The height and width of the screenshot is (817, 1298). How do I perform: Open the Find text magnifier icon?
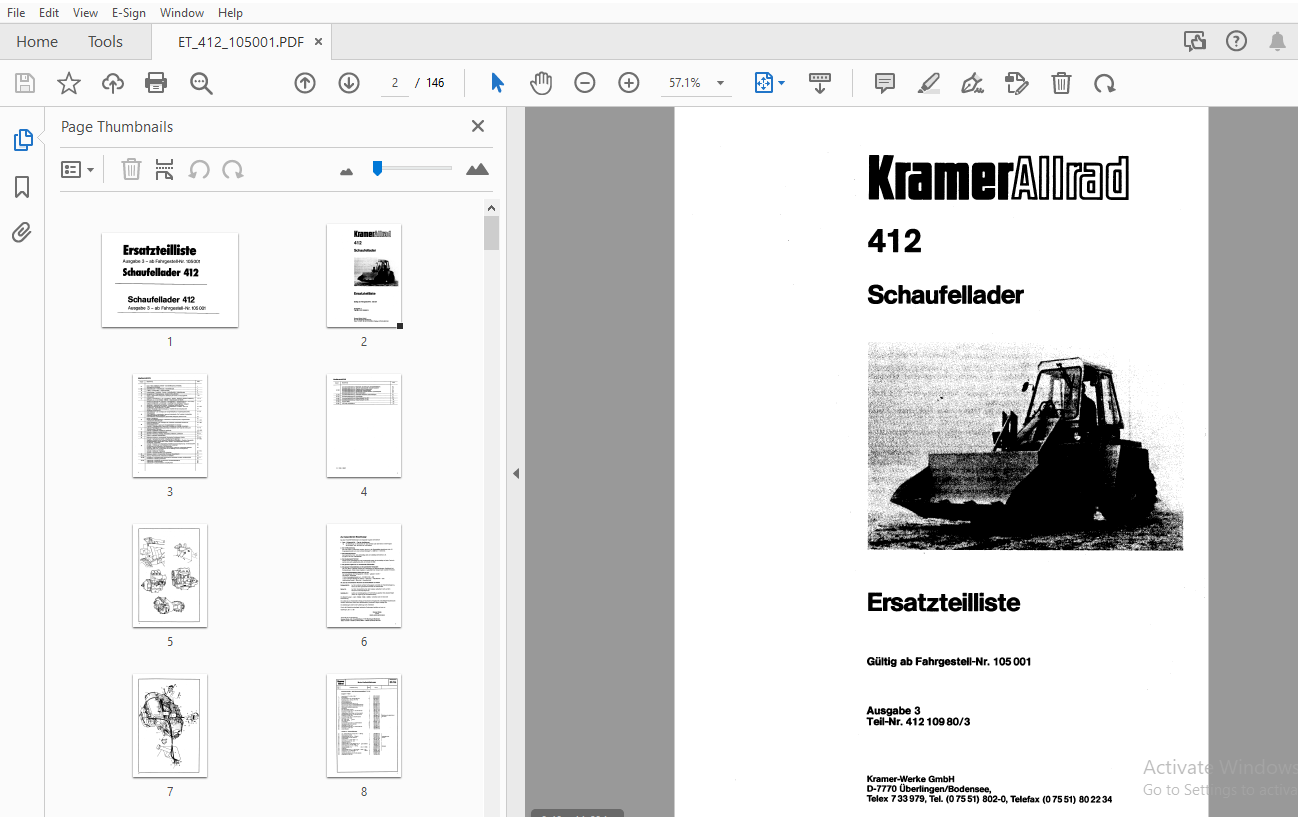tap(201, 83)
